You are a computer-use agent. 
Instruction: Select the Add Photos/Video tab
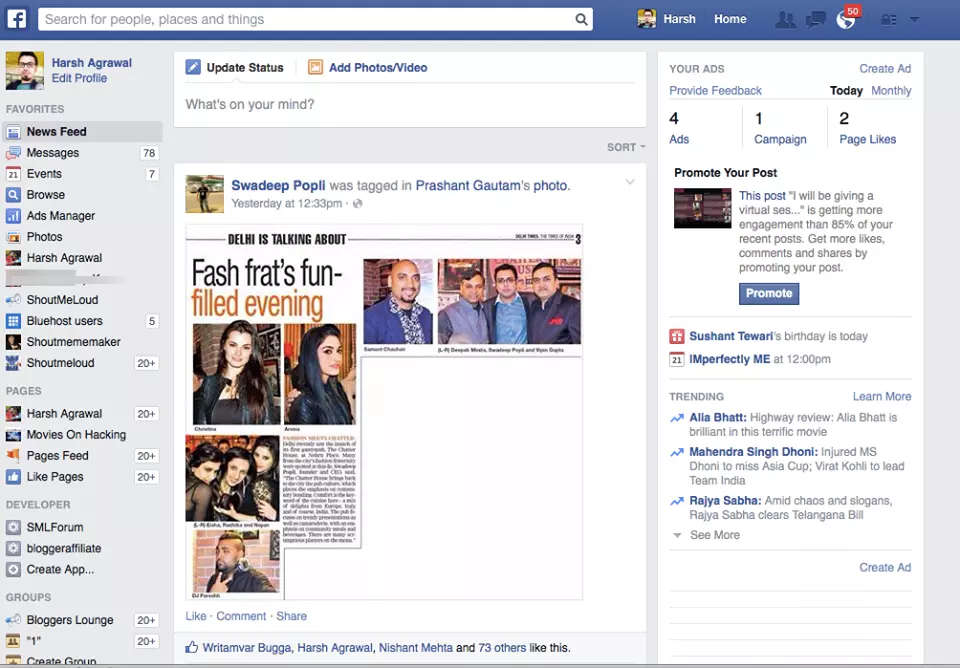pos(368,67)
